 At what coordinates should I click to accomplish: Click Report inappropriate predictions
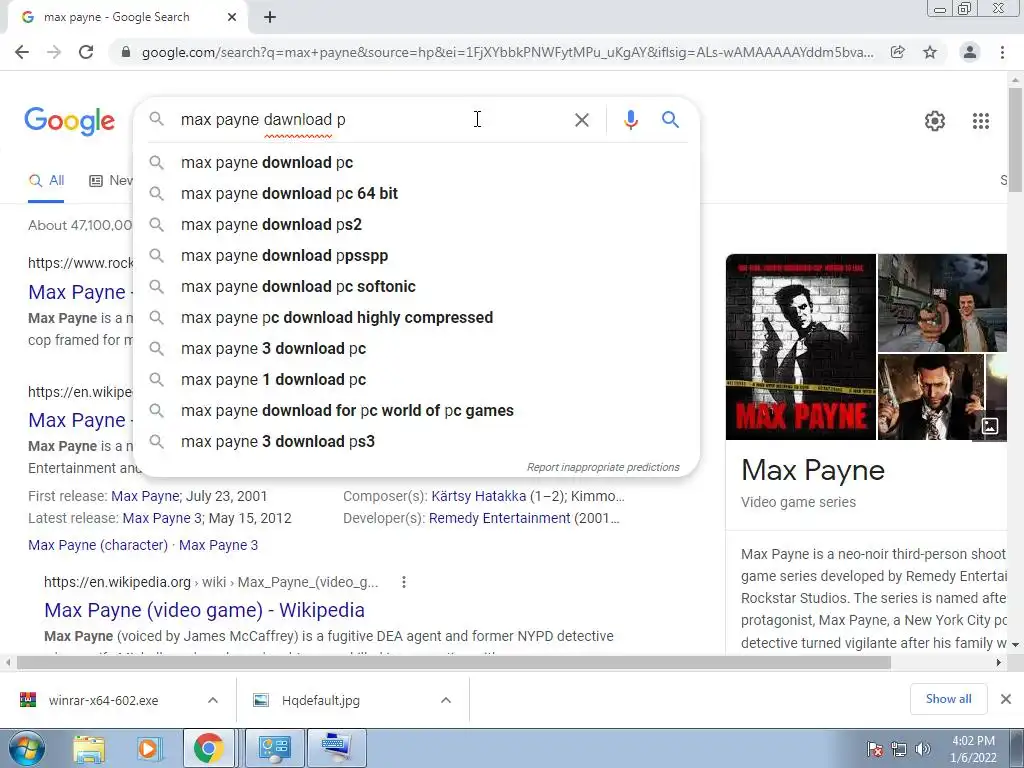click(x=603, y=468)
